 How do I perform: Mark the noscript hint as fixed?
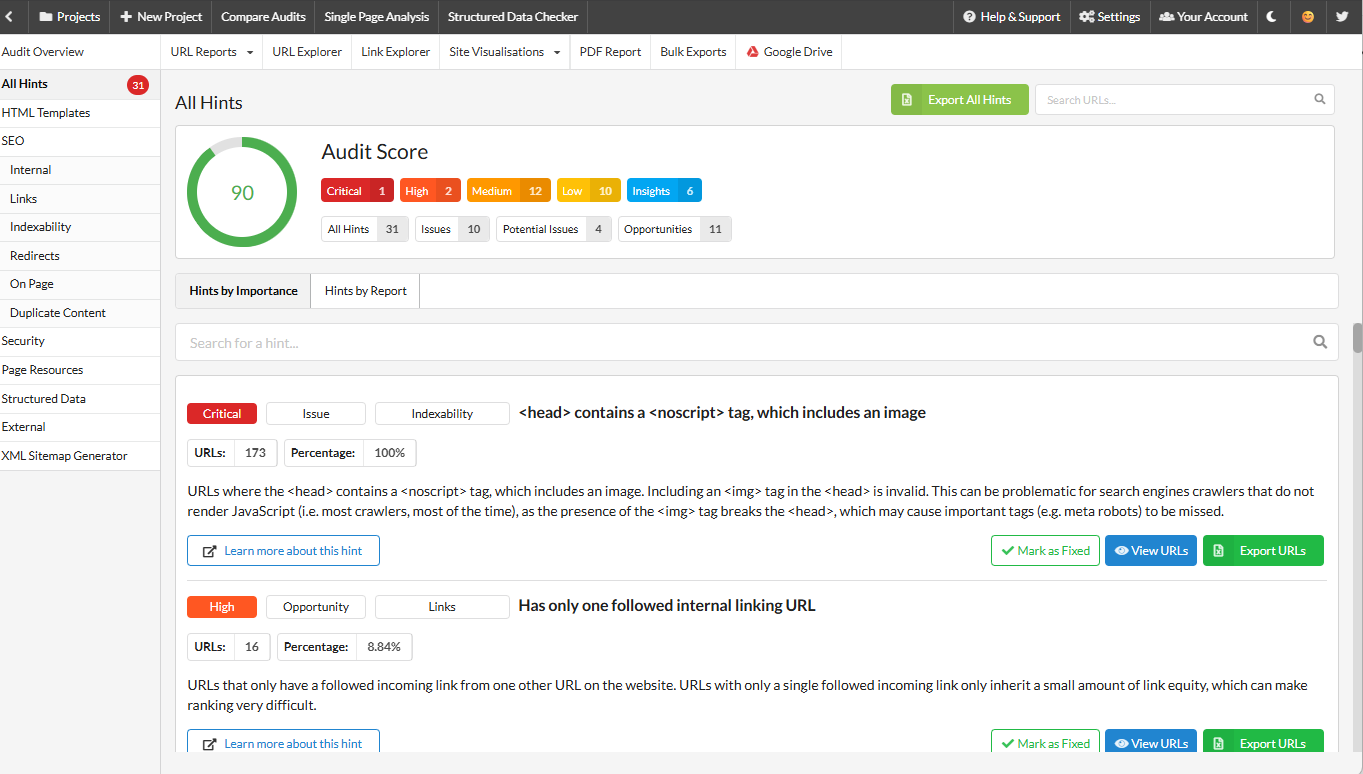(1045, 551)
